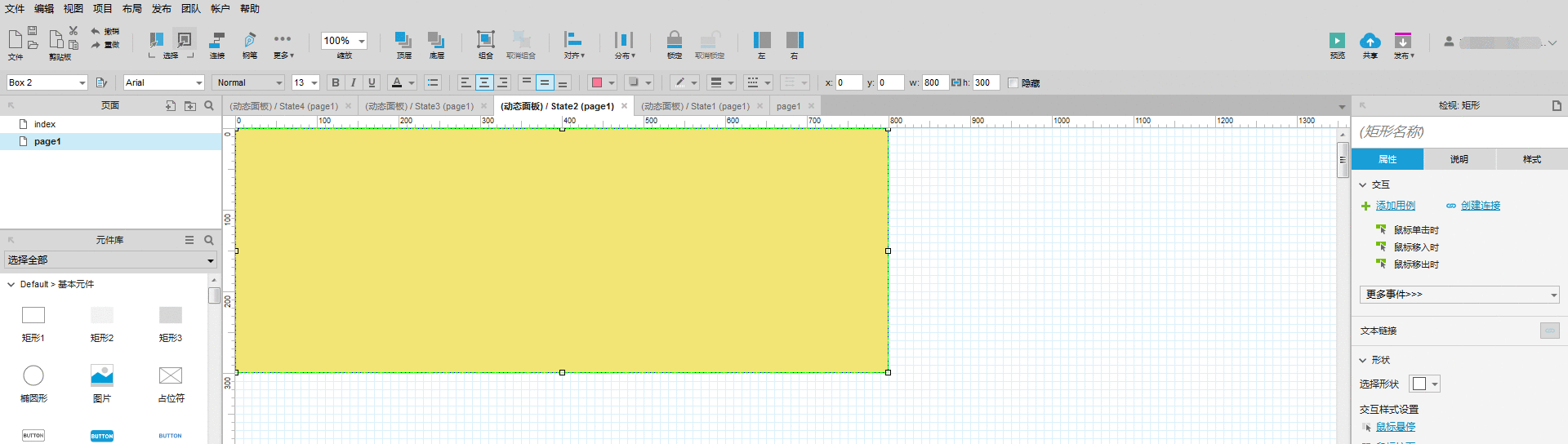Align text right

coord(503,82)
